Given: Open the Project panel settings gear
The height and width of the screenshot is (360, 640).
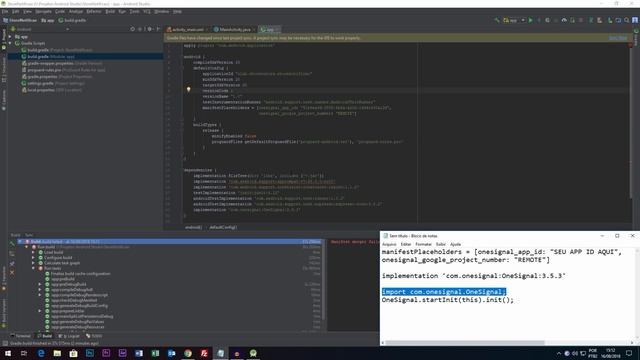Looking at the screenshot, I should point(150,29).
